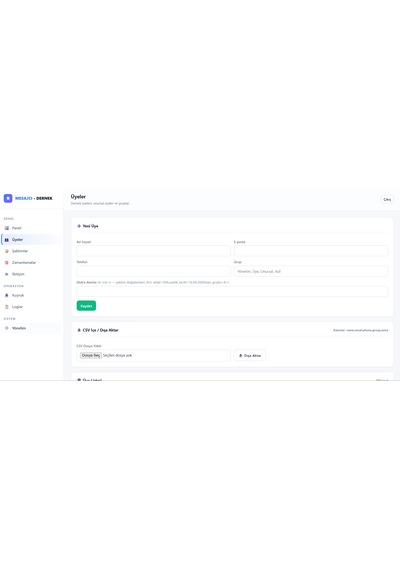
Task: Open Şablonlar in the sidebar
Action: (x=31, y=251)
